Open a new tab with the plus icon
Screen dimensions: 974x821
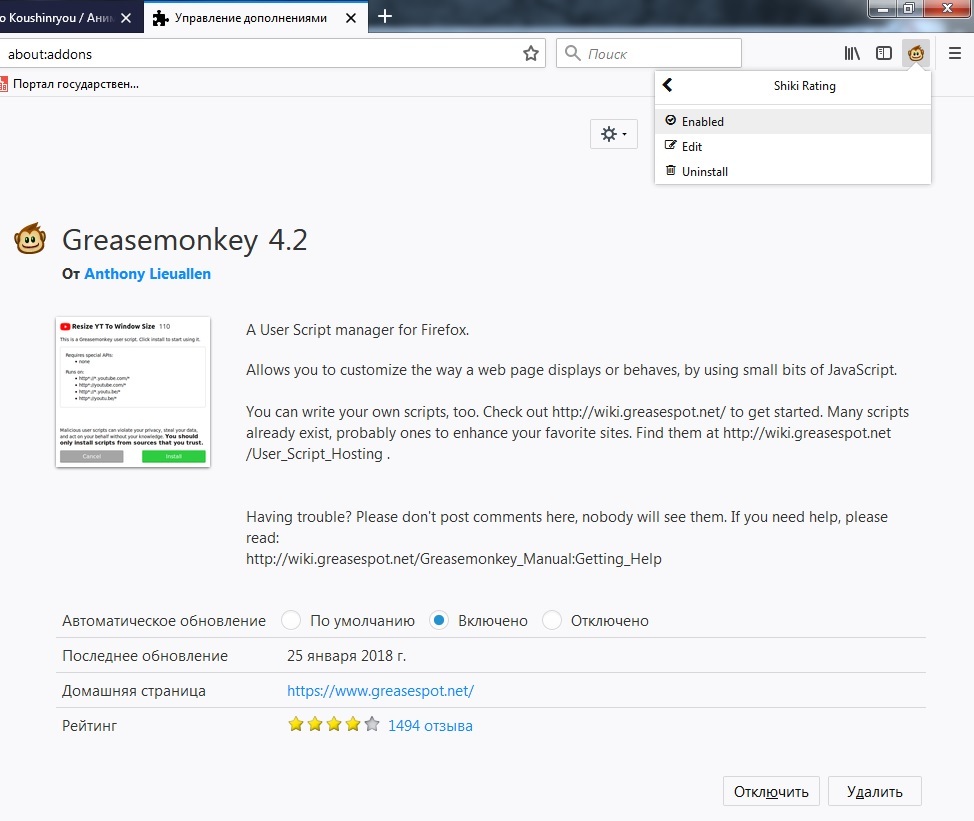point(385,16)
